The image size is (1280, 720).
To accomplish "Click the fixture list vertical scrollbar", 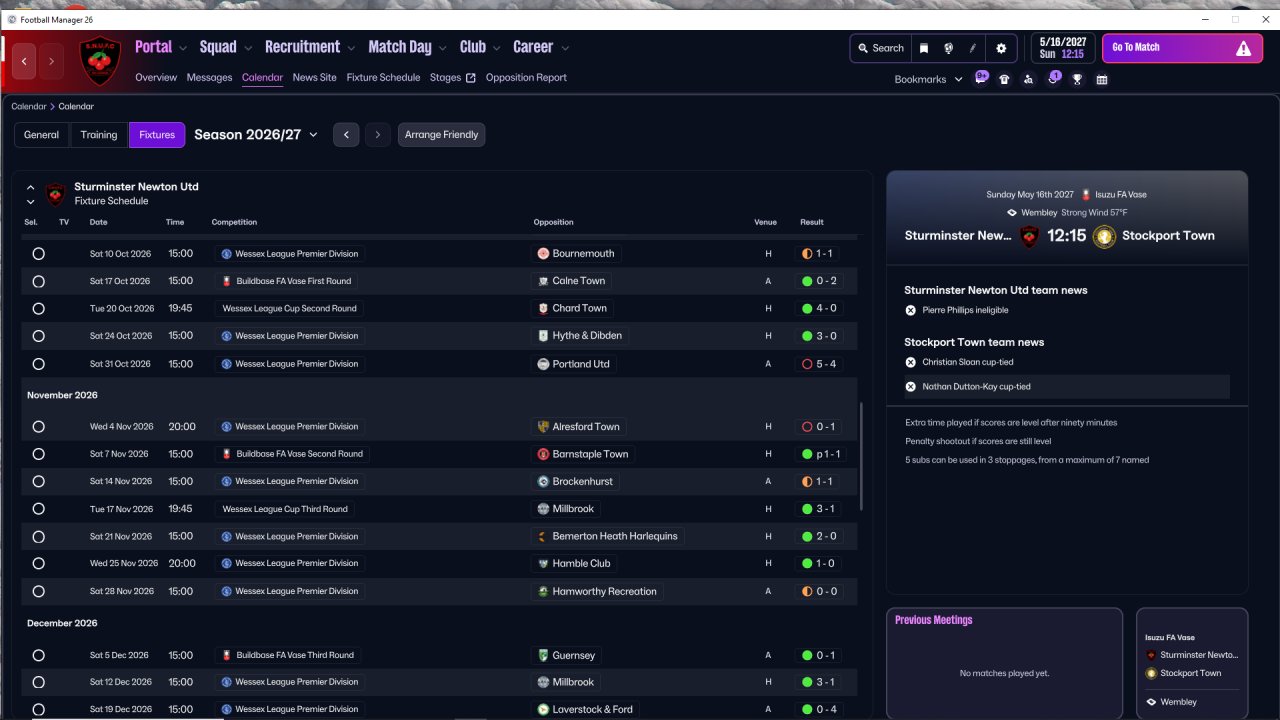I will (860, 455).
